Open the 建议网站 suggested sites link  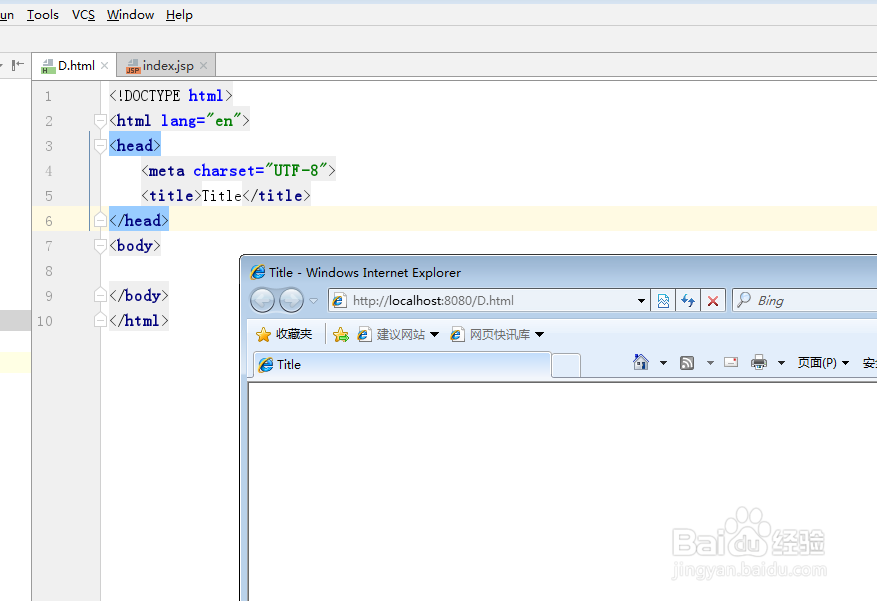pyautogui.click(x=392, y=334)
